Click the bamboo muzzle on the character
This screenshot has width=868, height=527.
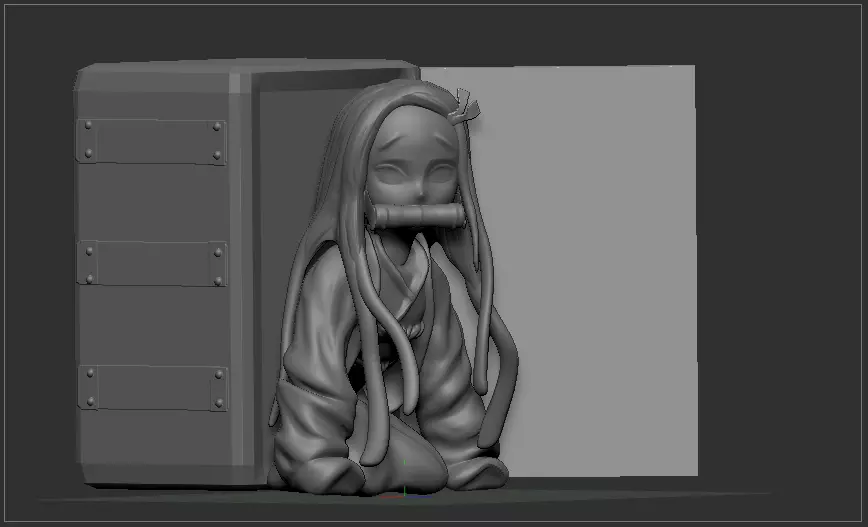click(x=417, y=215)
